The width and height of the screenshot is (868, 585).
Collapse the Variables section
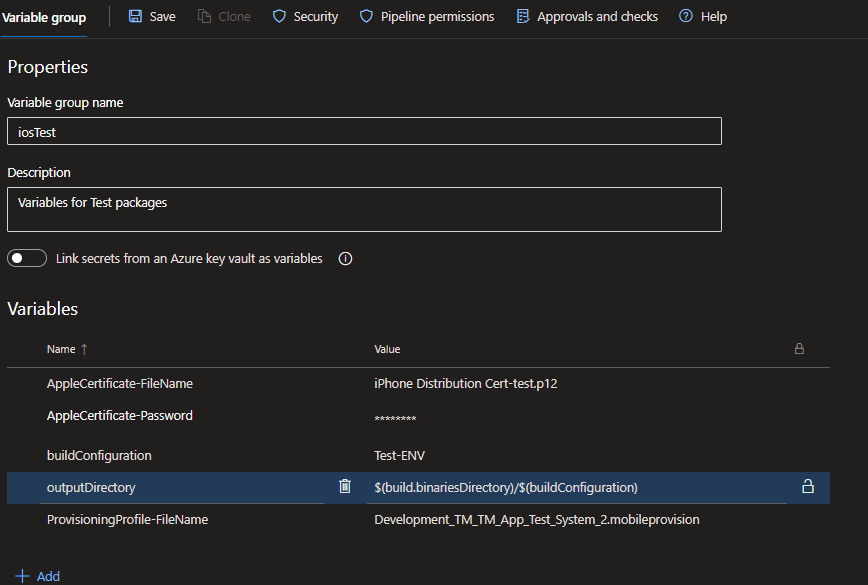pyautogui.click(x=42, y=309)
